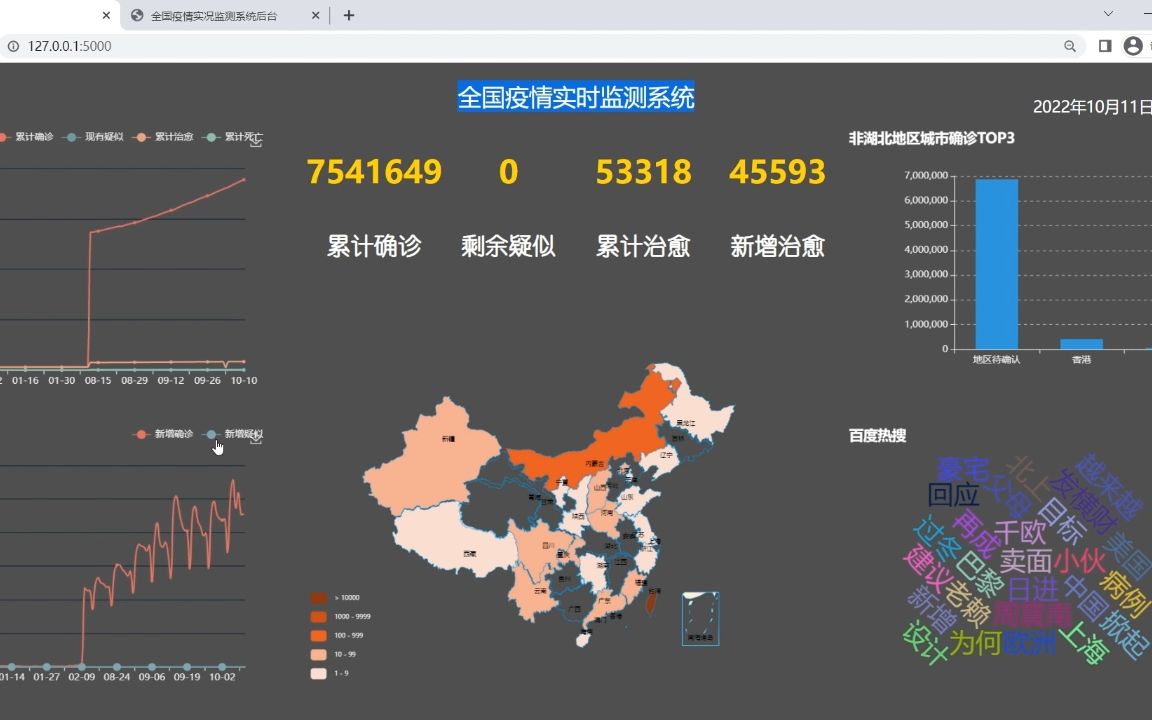
Task: Select the 1000 - 9999 map legend swatch
Action: tap(318, 616)
